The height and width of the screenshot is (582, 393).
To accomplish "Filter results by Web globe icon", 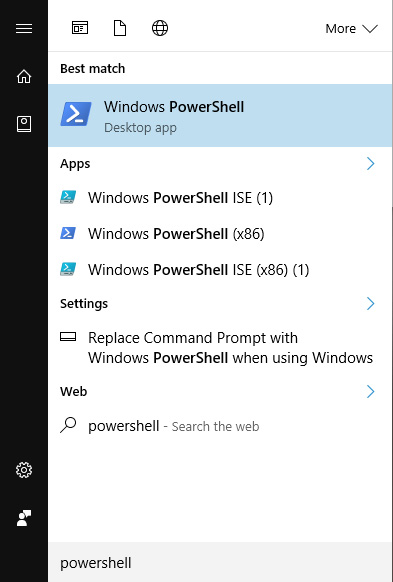I will click(160, 28).
